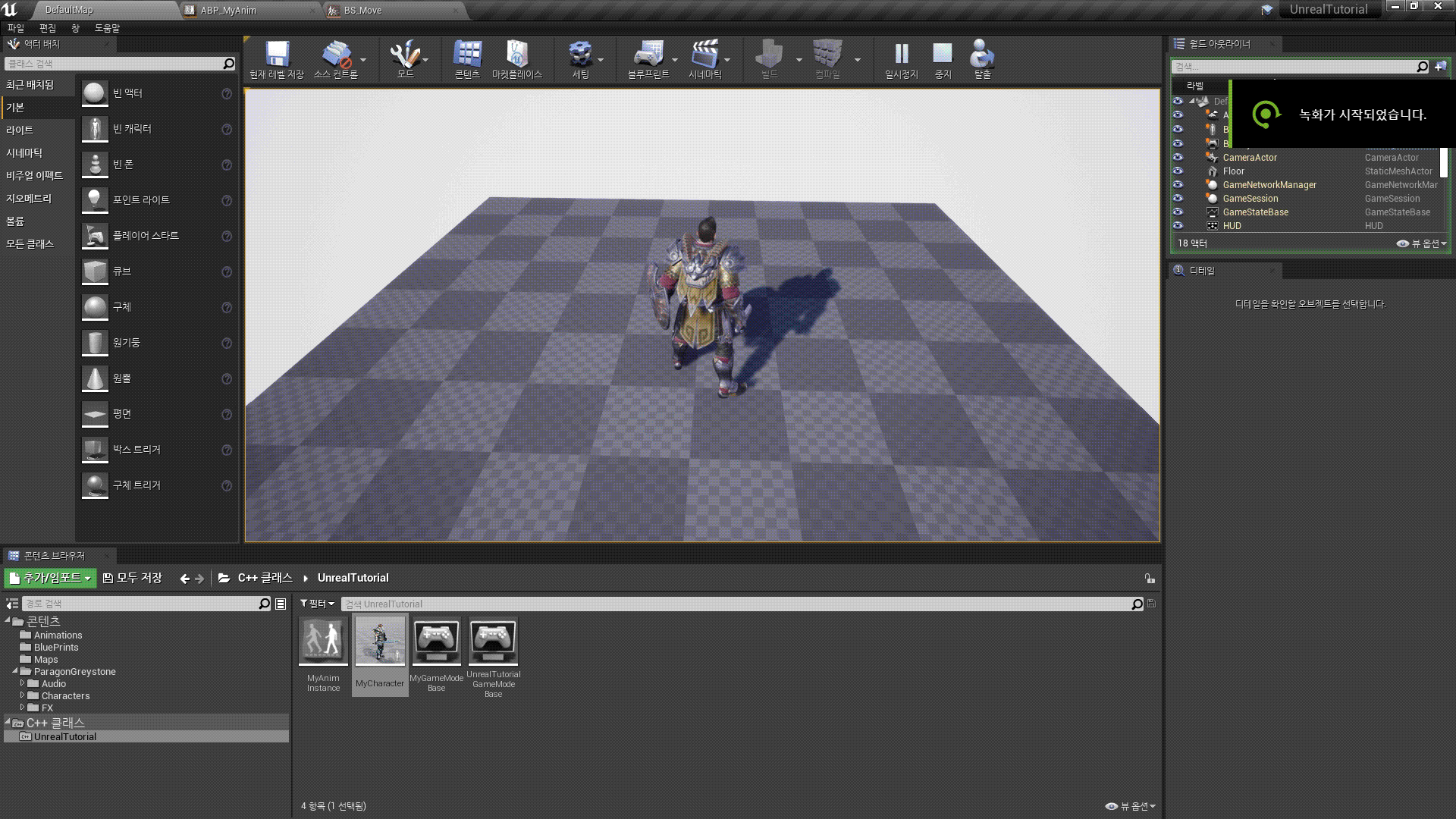Expand the Audio folder

pos(23,683)
